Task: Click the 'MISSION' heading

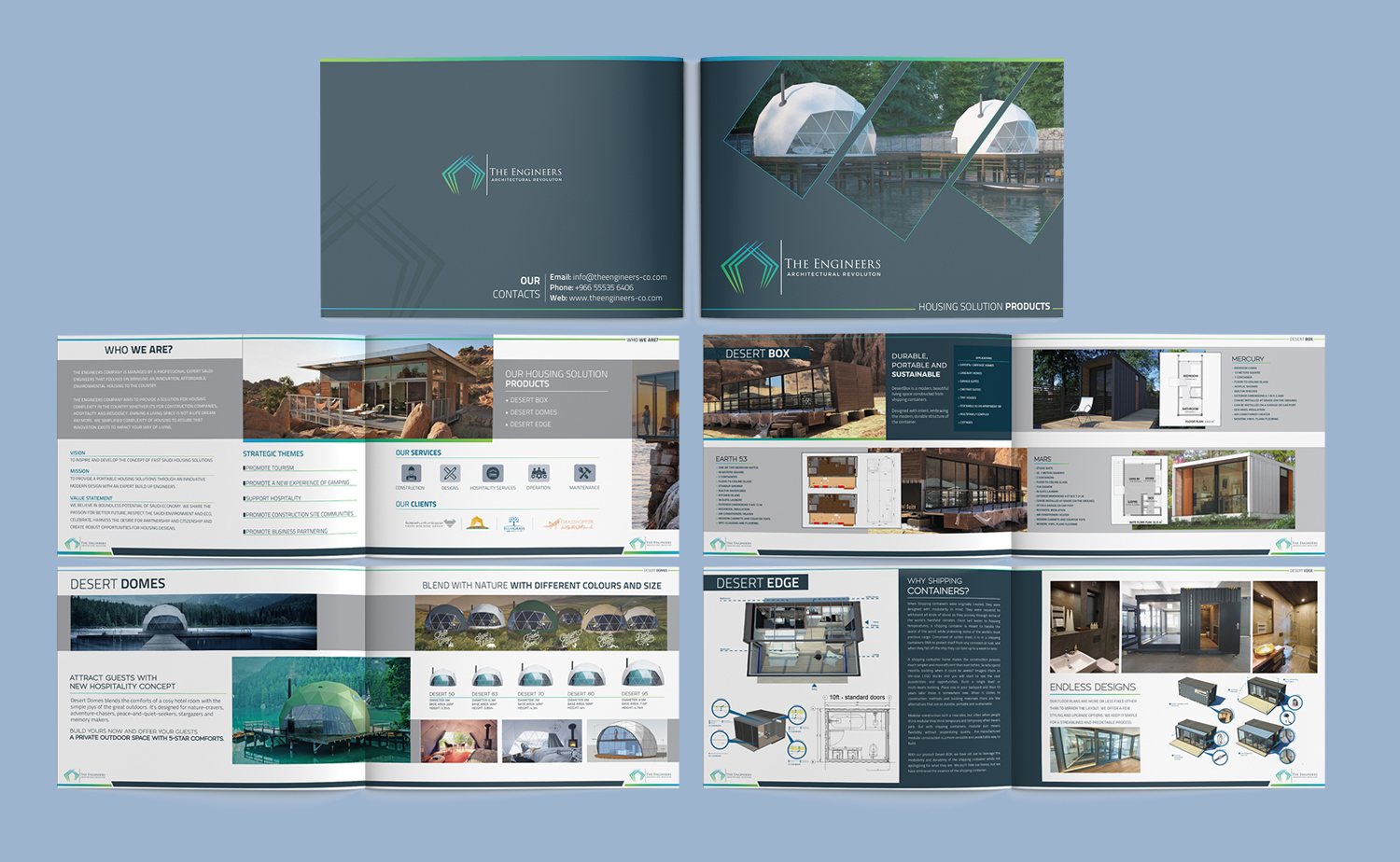Action: coord(79,471)
